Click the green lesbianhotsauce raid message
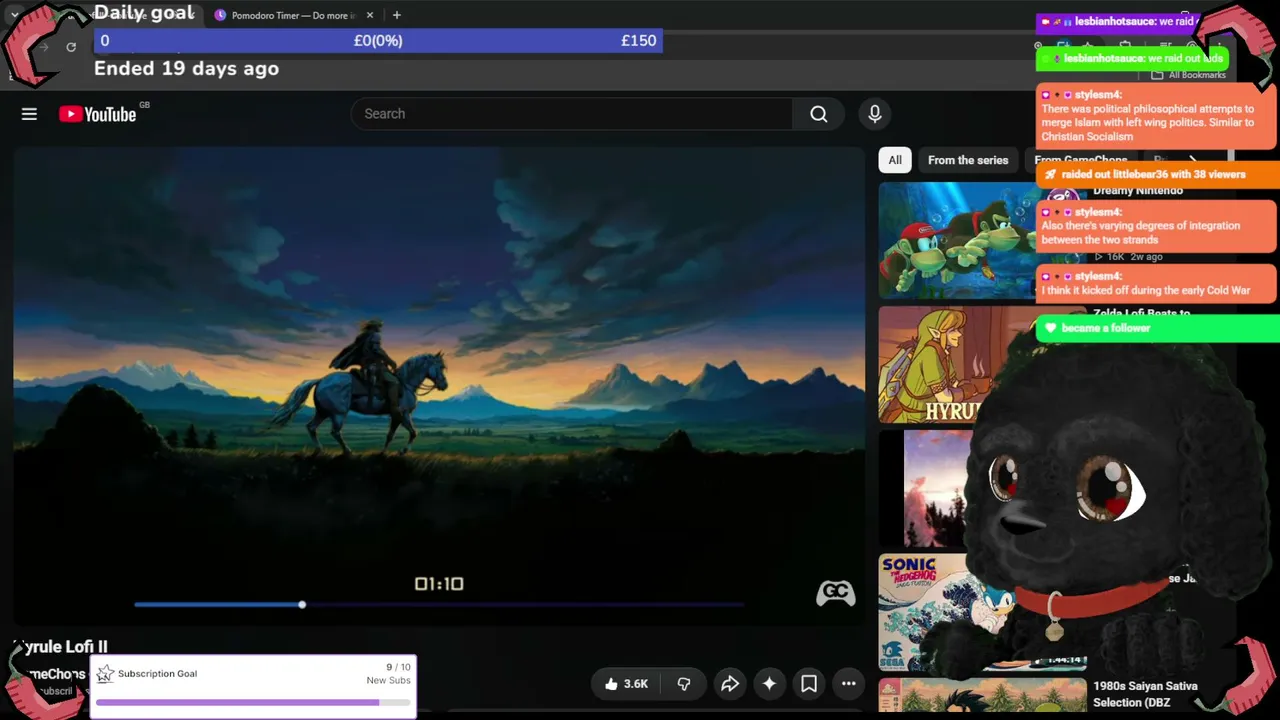The height and width of the screenshot is (720, 1280). point(1132,58)
